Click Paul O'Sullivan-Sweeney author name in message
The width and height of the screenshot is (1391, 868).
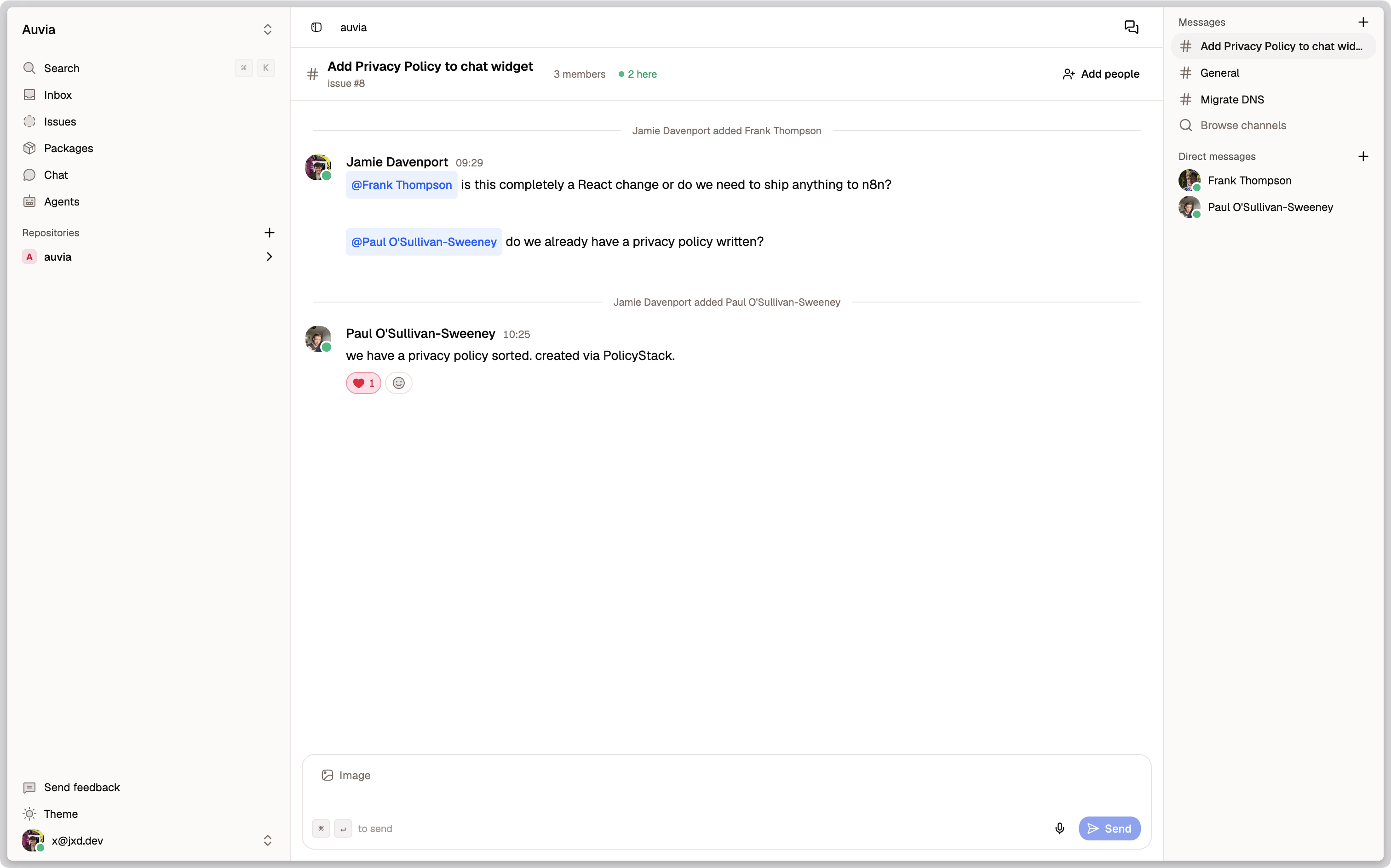tap(420, 333)
